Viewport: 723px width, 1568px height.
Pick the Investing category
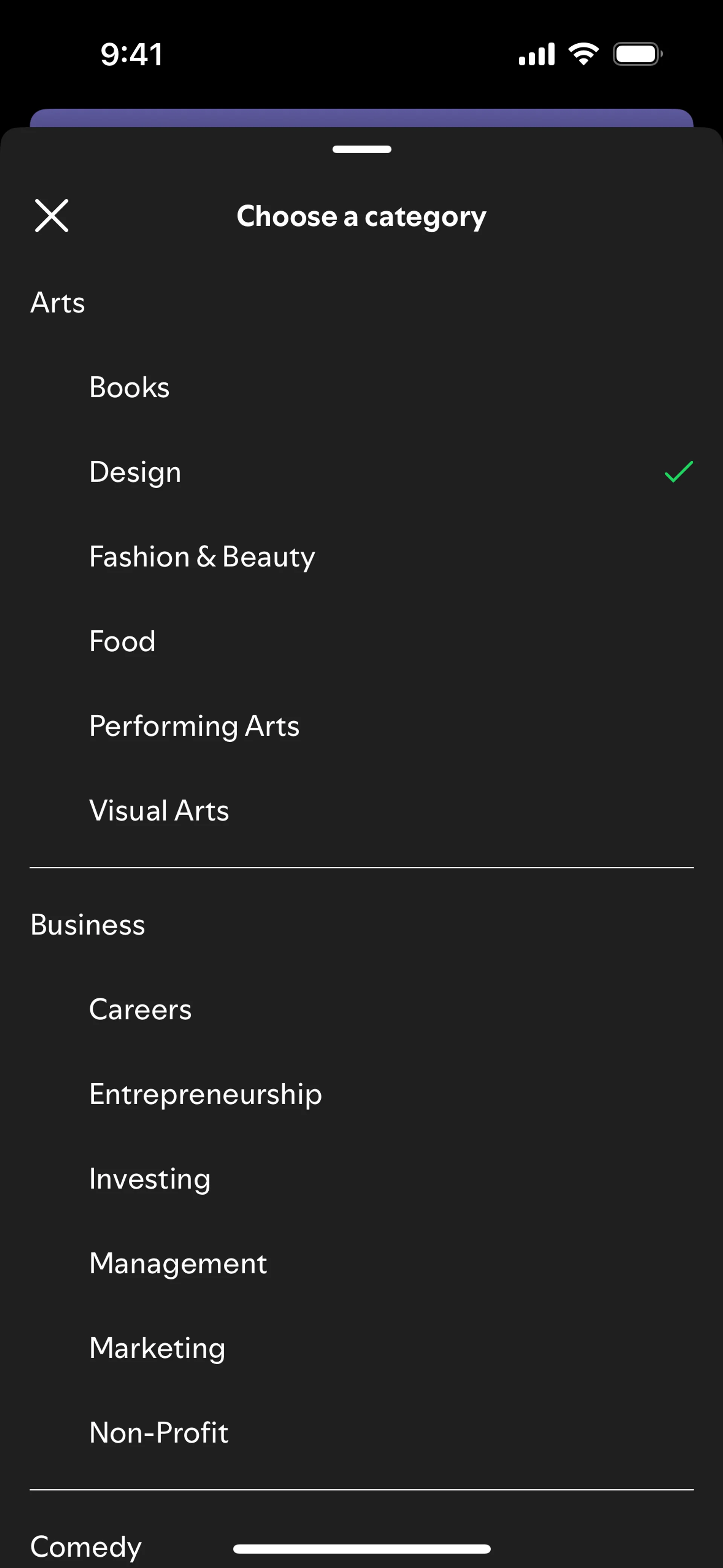tap(150, 1179)
